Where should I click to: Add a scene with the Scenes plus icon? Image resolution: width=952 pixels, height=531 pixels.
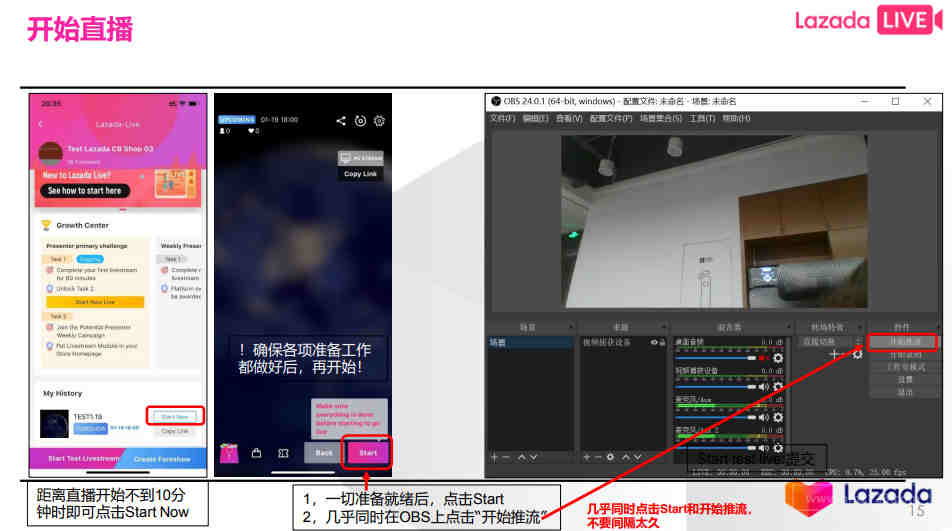click(x=494, y=458)
